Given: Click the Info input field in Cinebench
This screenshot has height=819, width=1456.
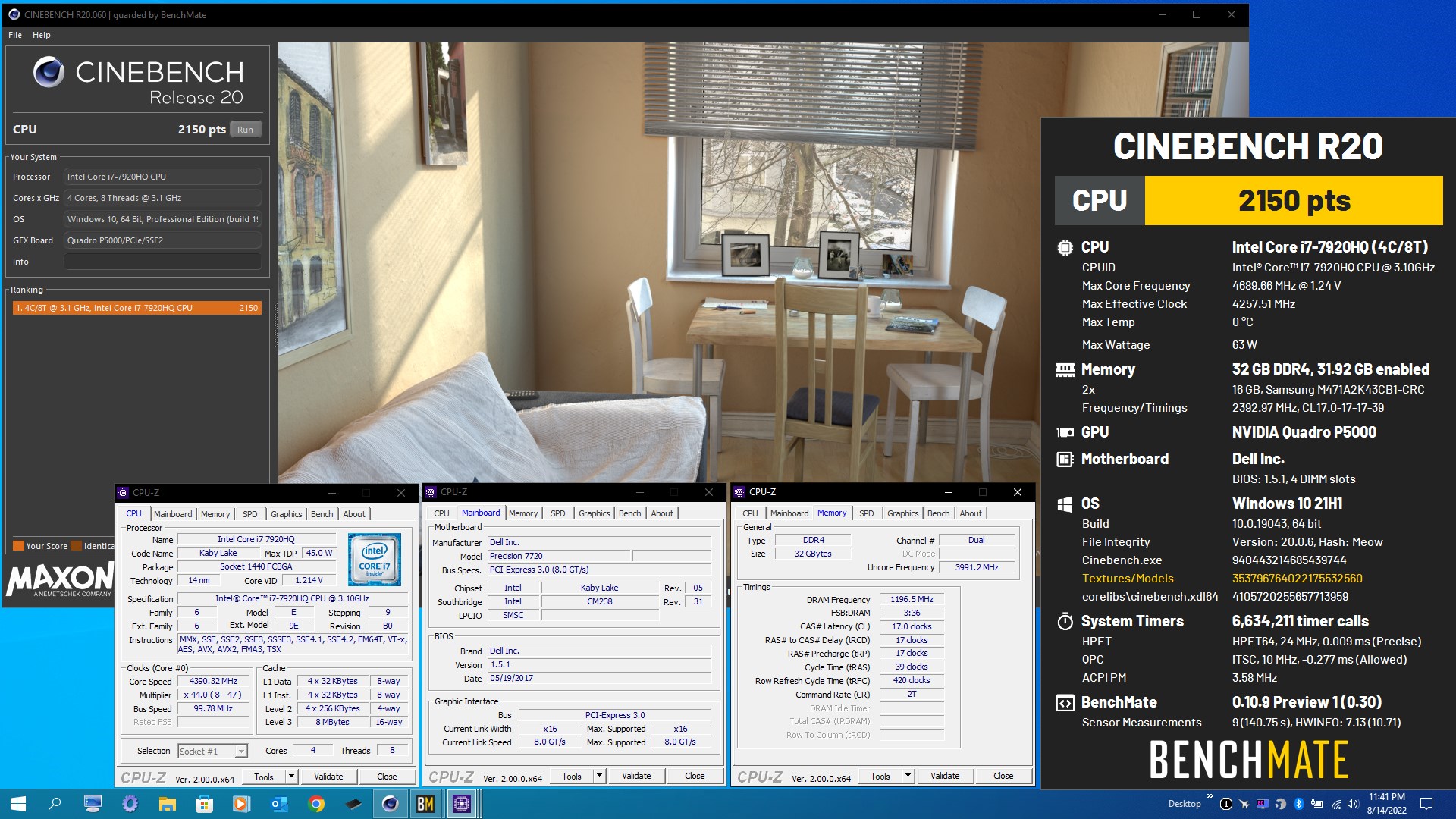Looking at the screenshot, I should tap(162, 262).
